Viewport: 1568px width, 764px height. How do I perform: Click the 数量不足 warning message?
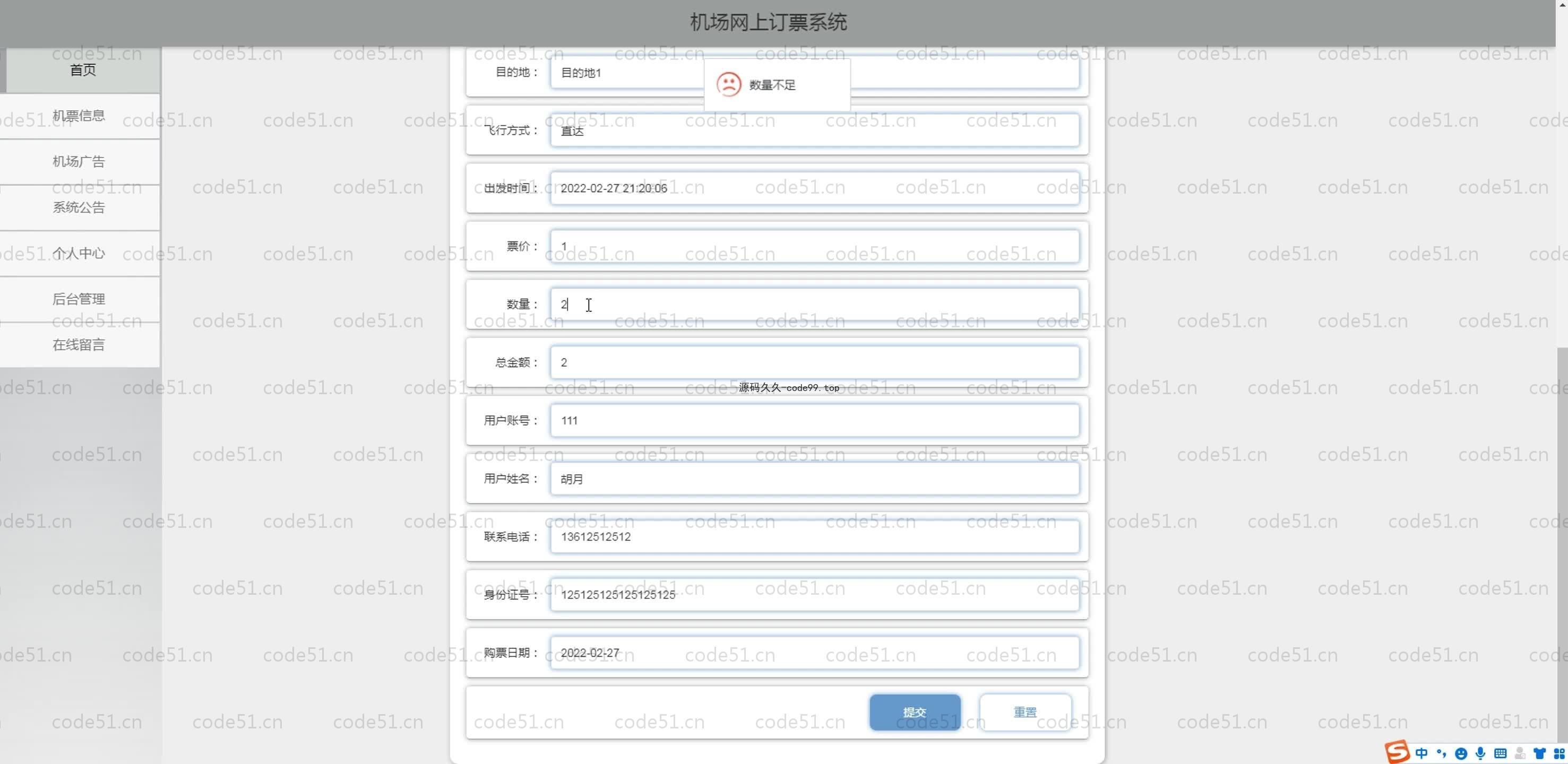772,85
